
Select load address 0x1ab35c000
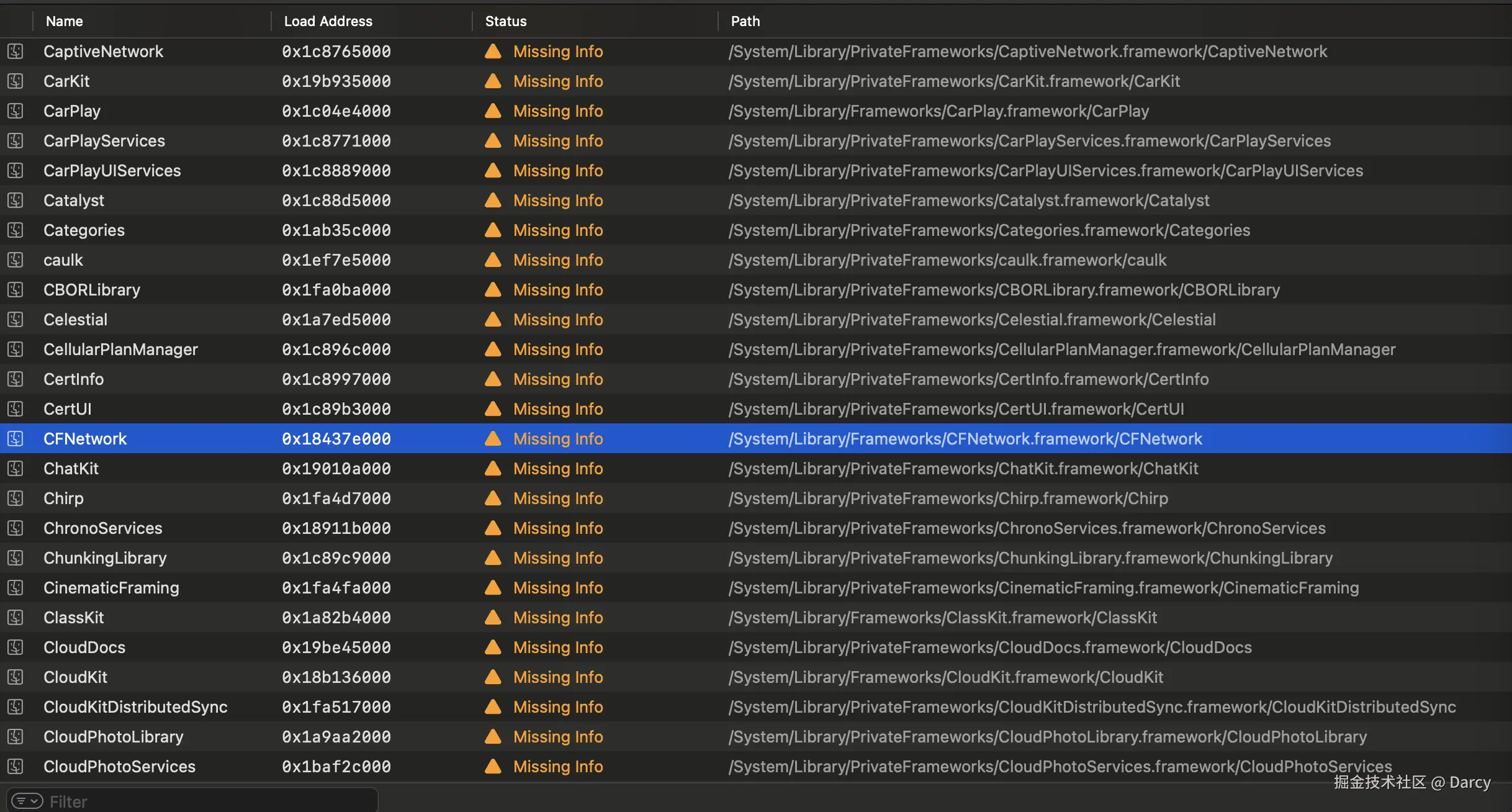point(336,230)
